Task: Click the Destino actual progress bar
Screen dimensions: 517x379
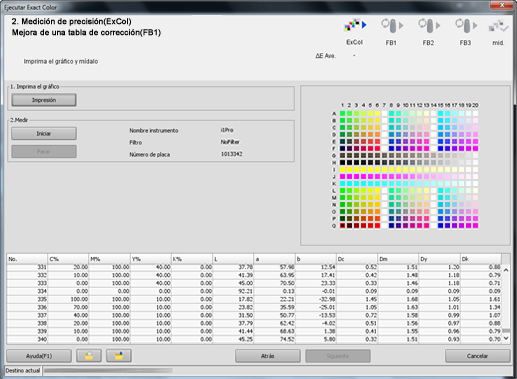Action: tap(108, 370)
